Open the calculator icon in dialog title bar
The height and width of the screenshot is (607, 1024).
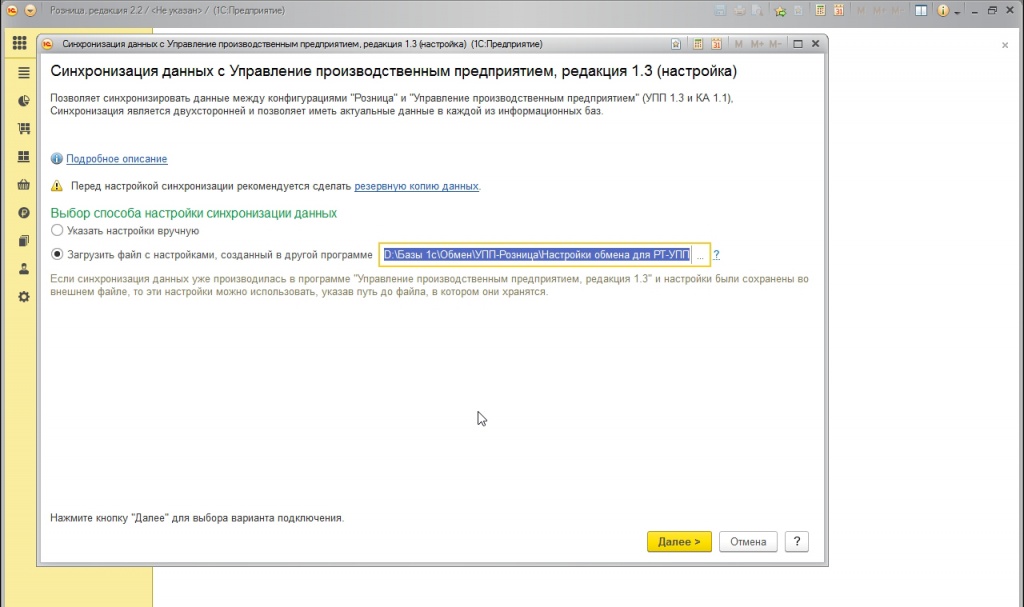tap(697, 44)
